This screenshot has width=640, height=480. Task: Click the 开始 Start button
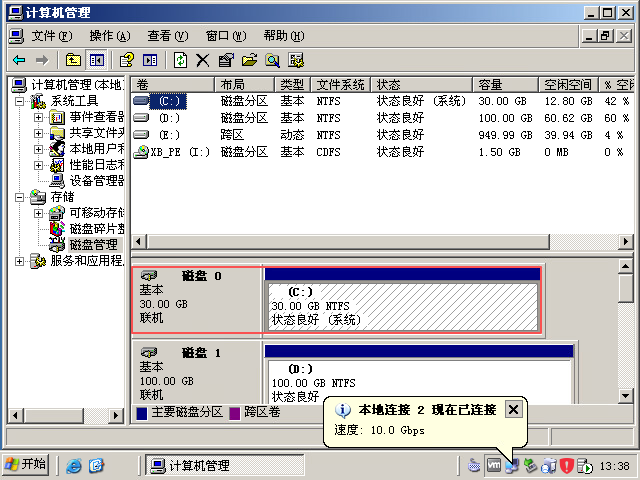(x=26, y=465)
